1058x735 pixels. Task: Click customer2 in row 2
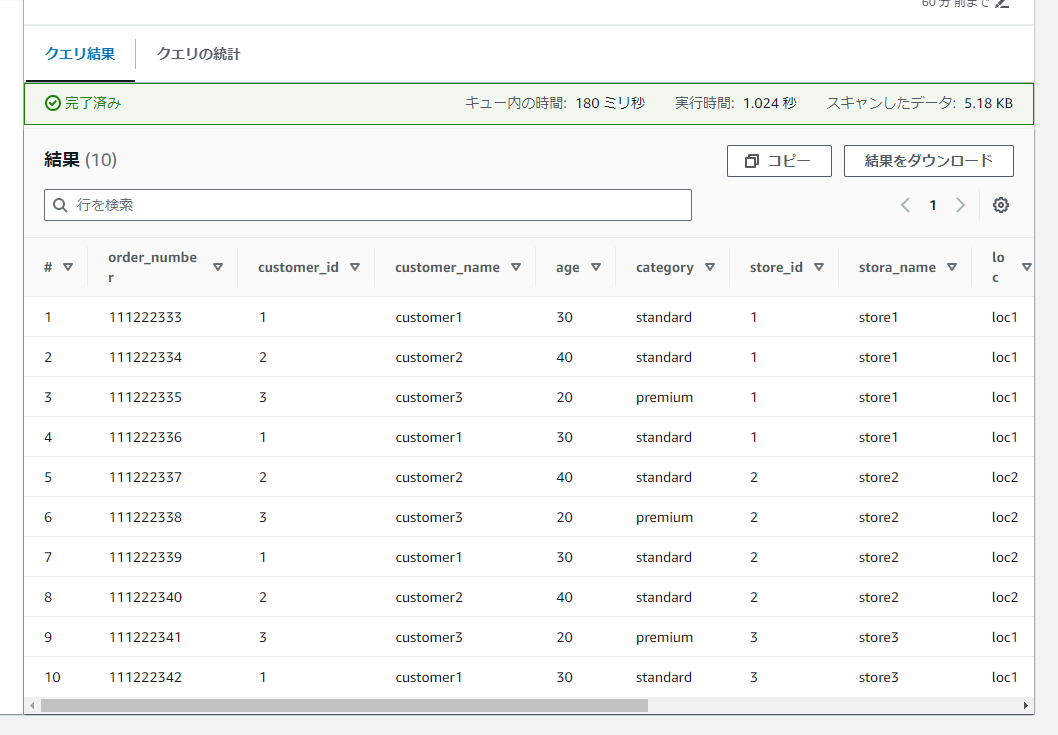tap(429, 357)
